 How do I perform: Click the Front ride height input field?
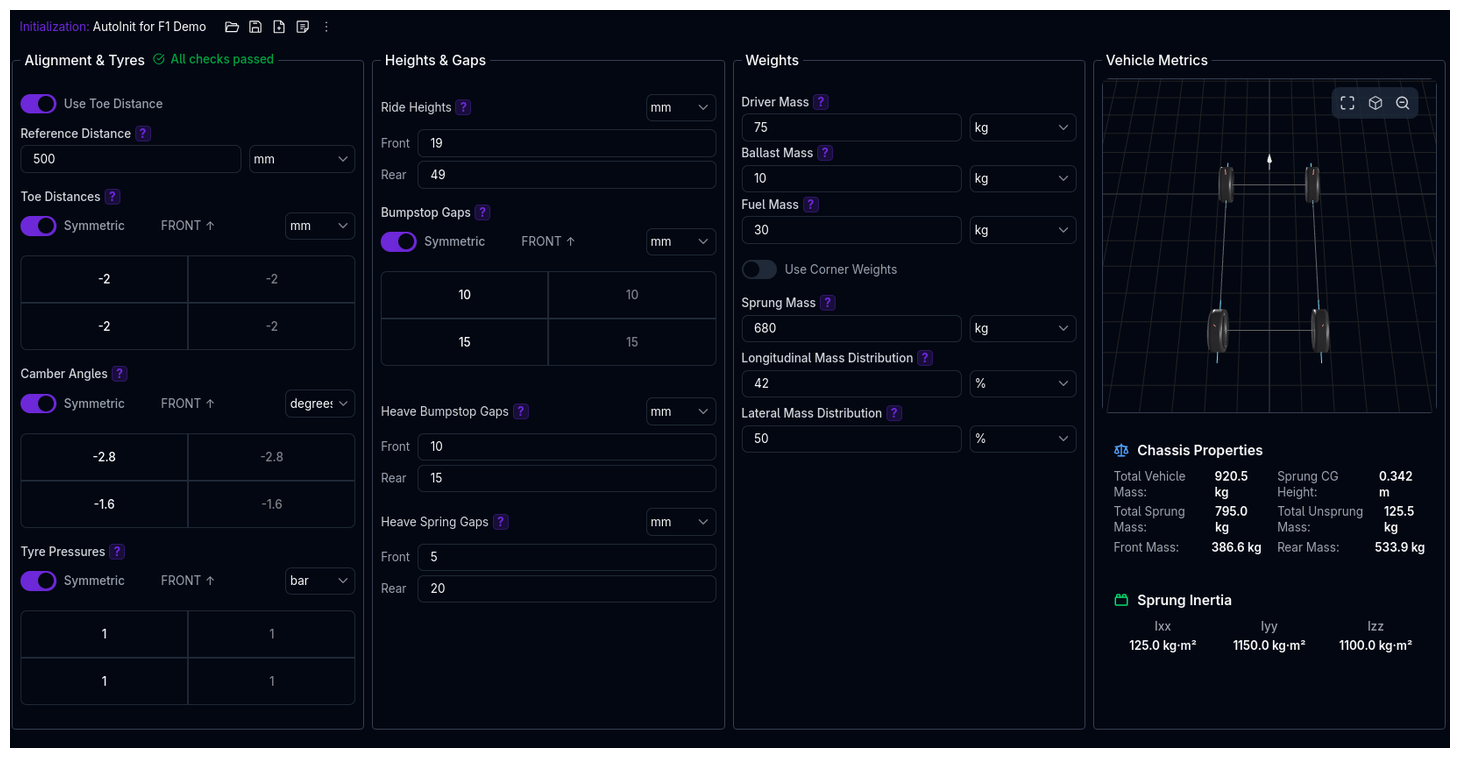coord(566,142)
